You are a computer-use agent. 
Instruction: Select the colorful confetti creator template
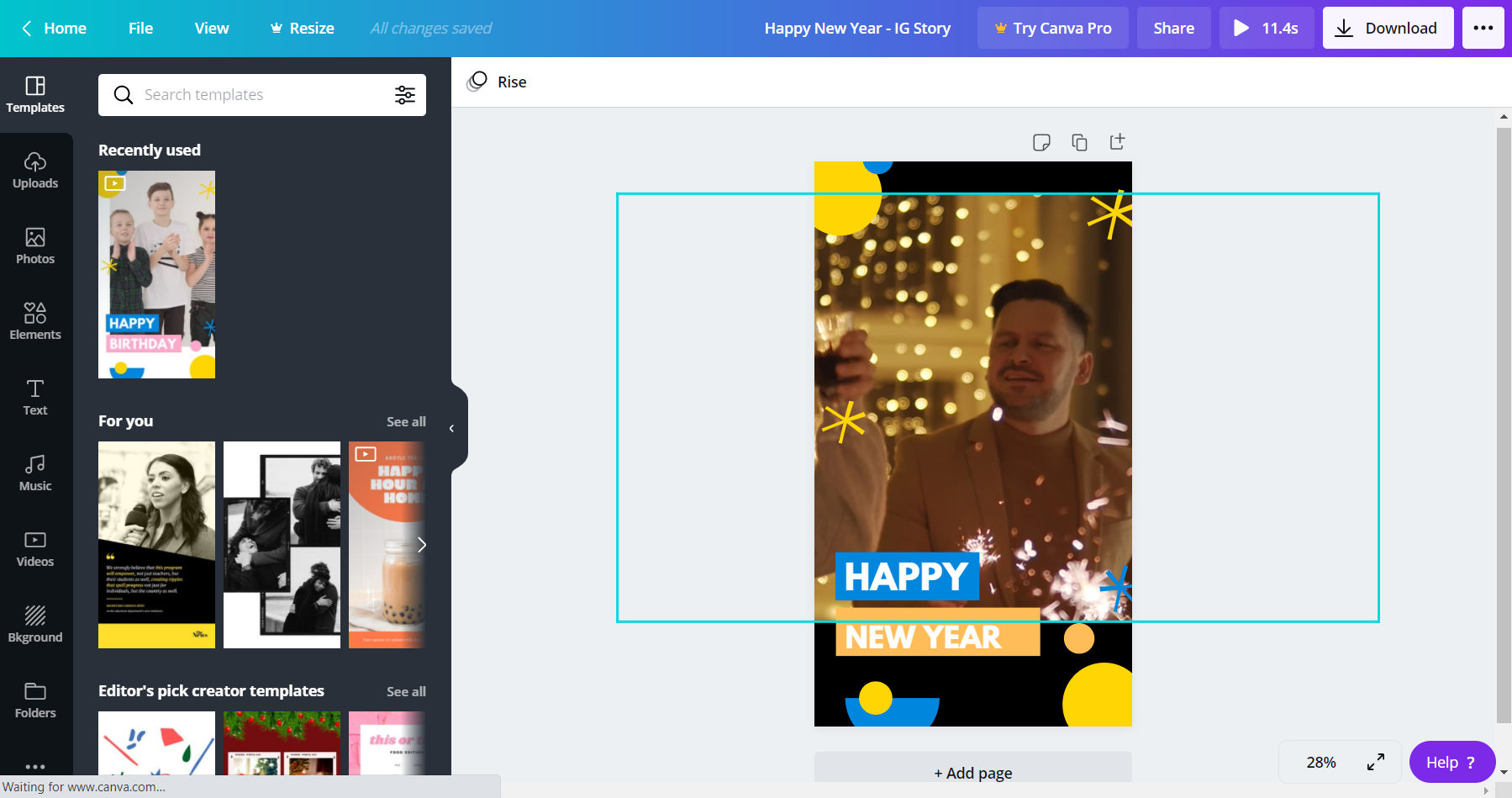[156, 743]
